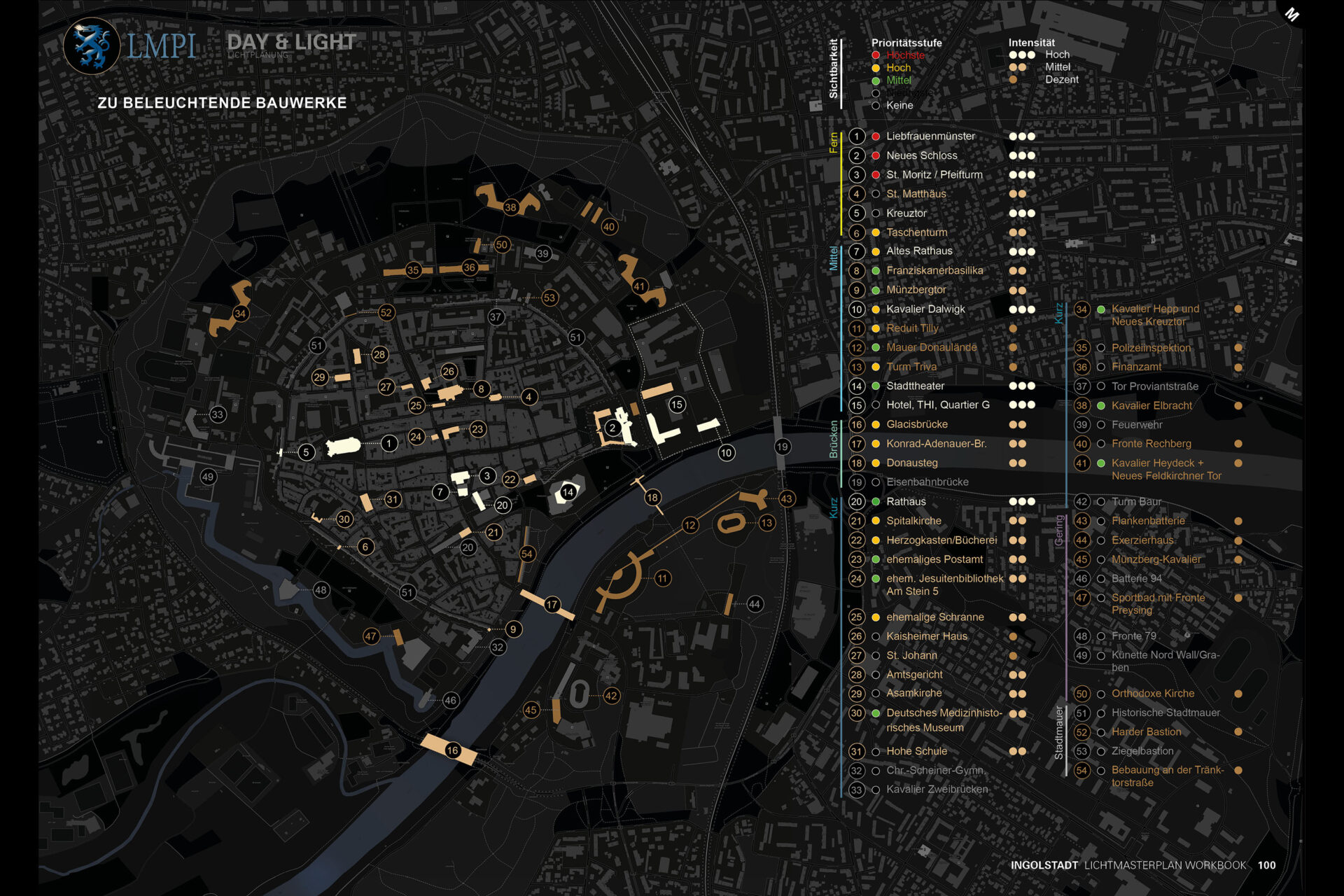
Task: Click map marker 1 at Liebfrauenmünster
Action: coord(390,442)
